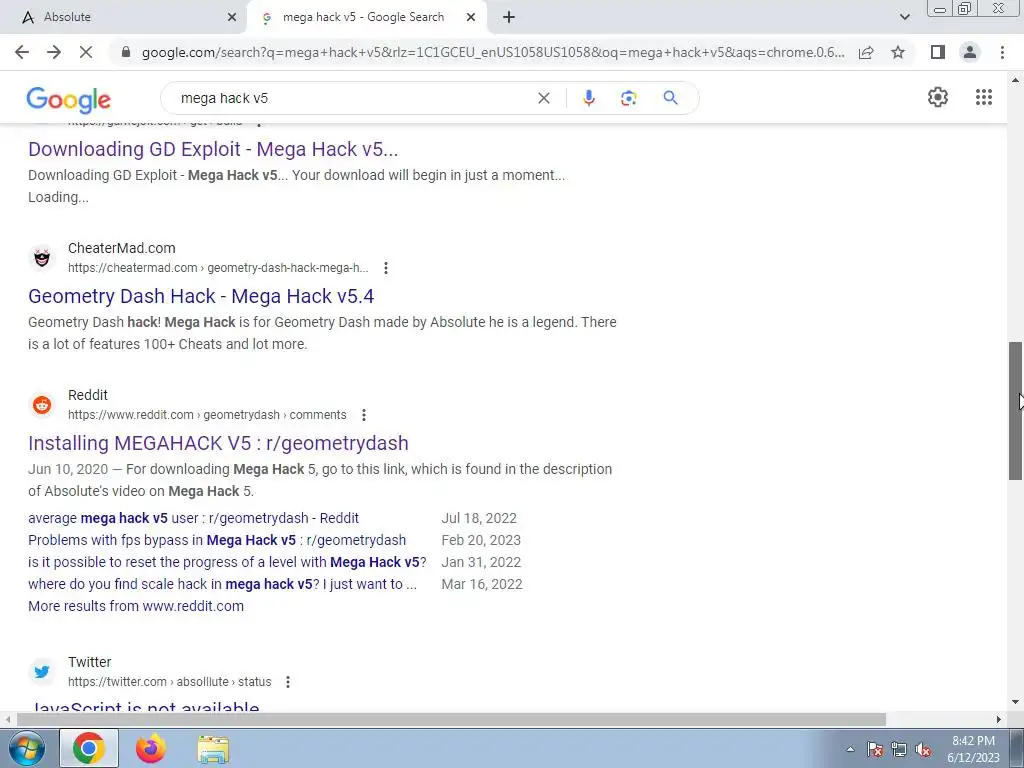Open the Google apps grid

[984, 97]
